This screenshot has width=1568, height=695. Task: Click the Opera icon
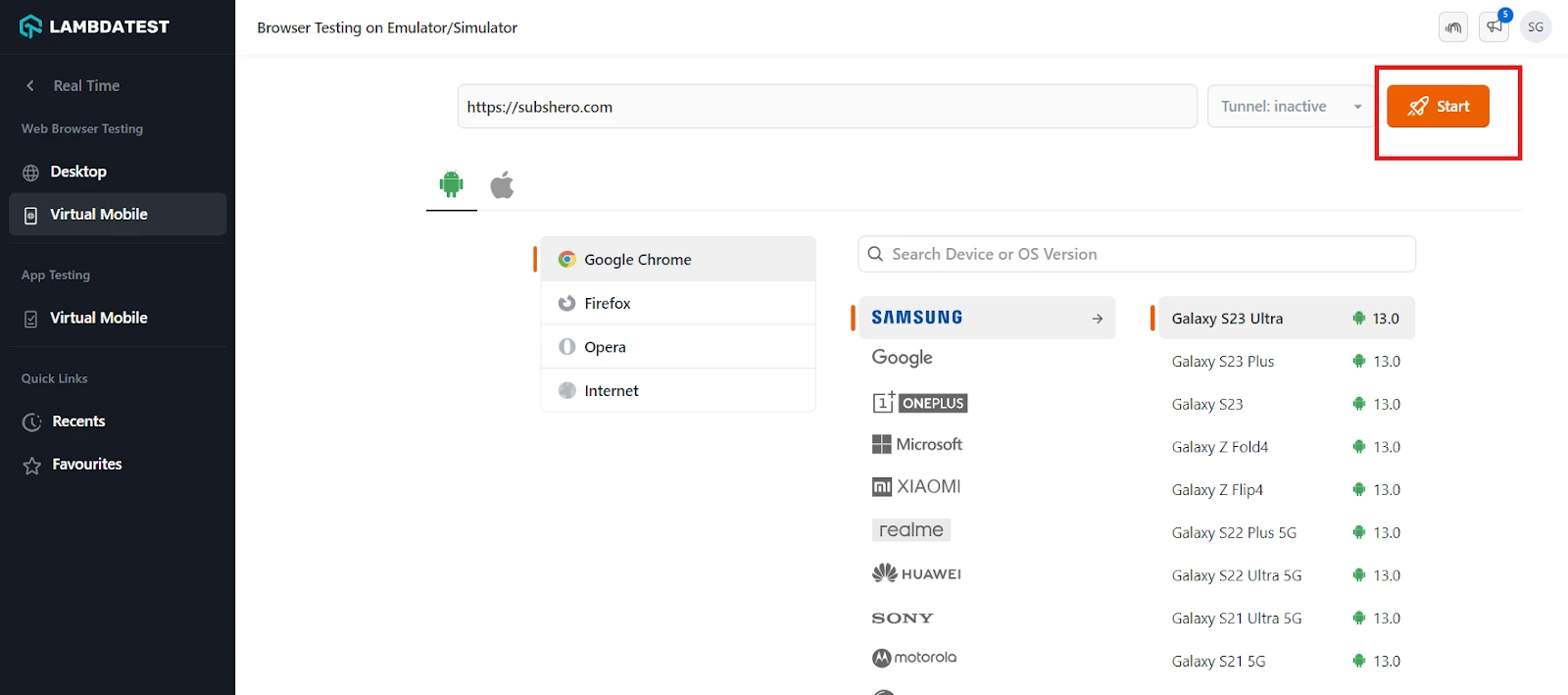click(566, 347)
